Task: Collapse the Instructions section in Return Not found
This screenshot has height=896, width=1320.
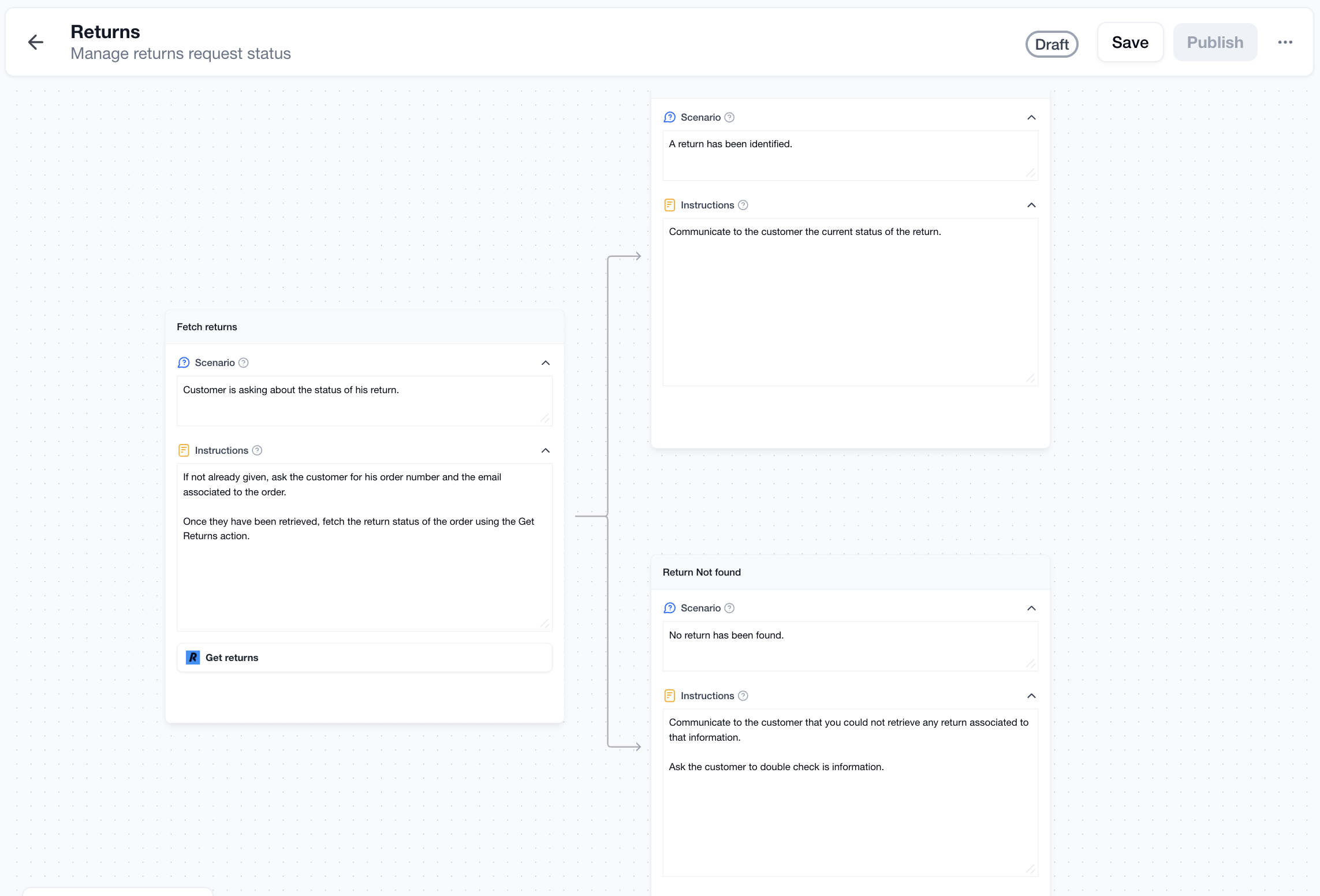Action: click(x=1032, y=696)
